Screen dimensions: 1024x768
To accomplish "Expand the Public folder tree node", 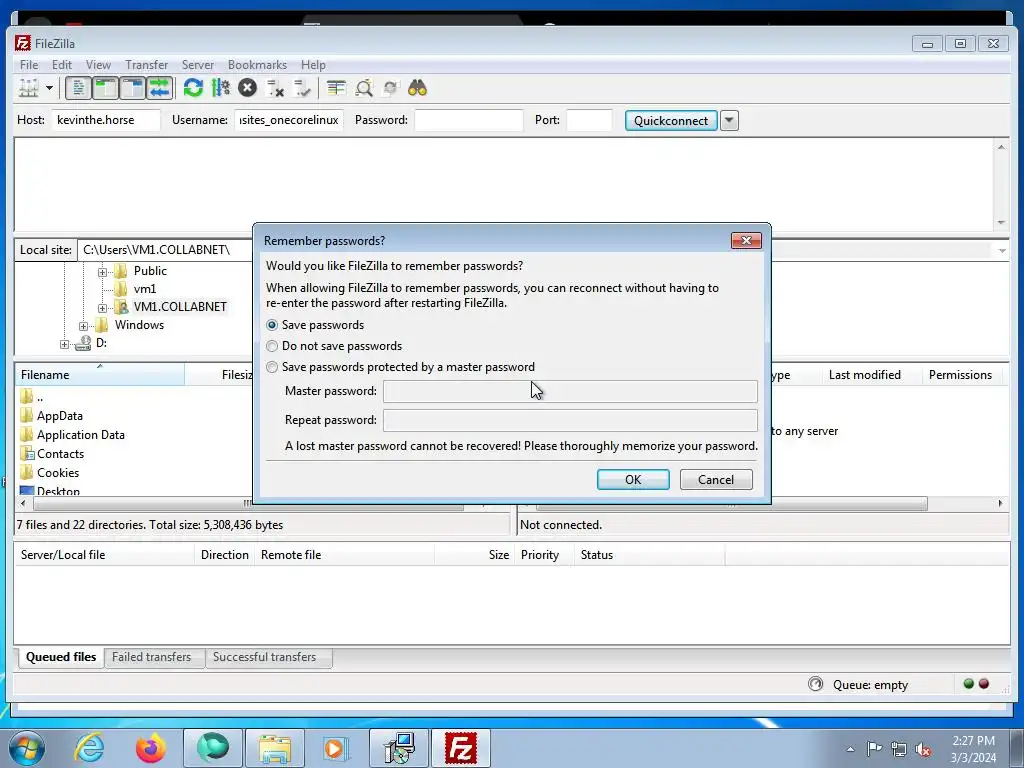I will point(102,272).
